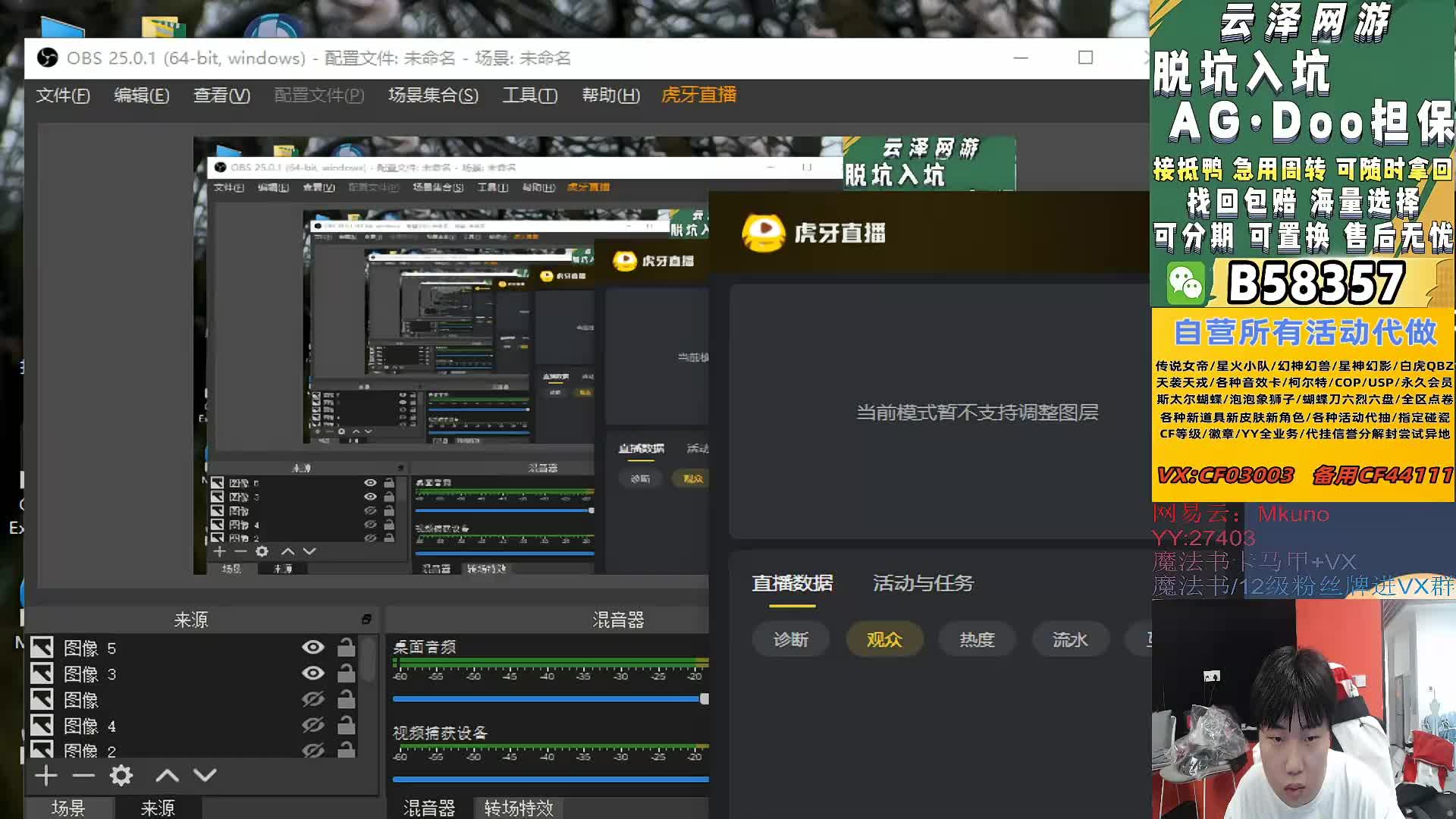Click the image icon of 图像 3
The image size is (1456, 819).
tap(42, 673)
